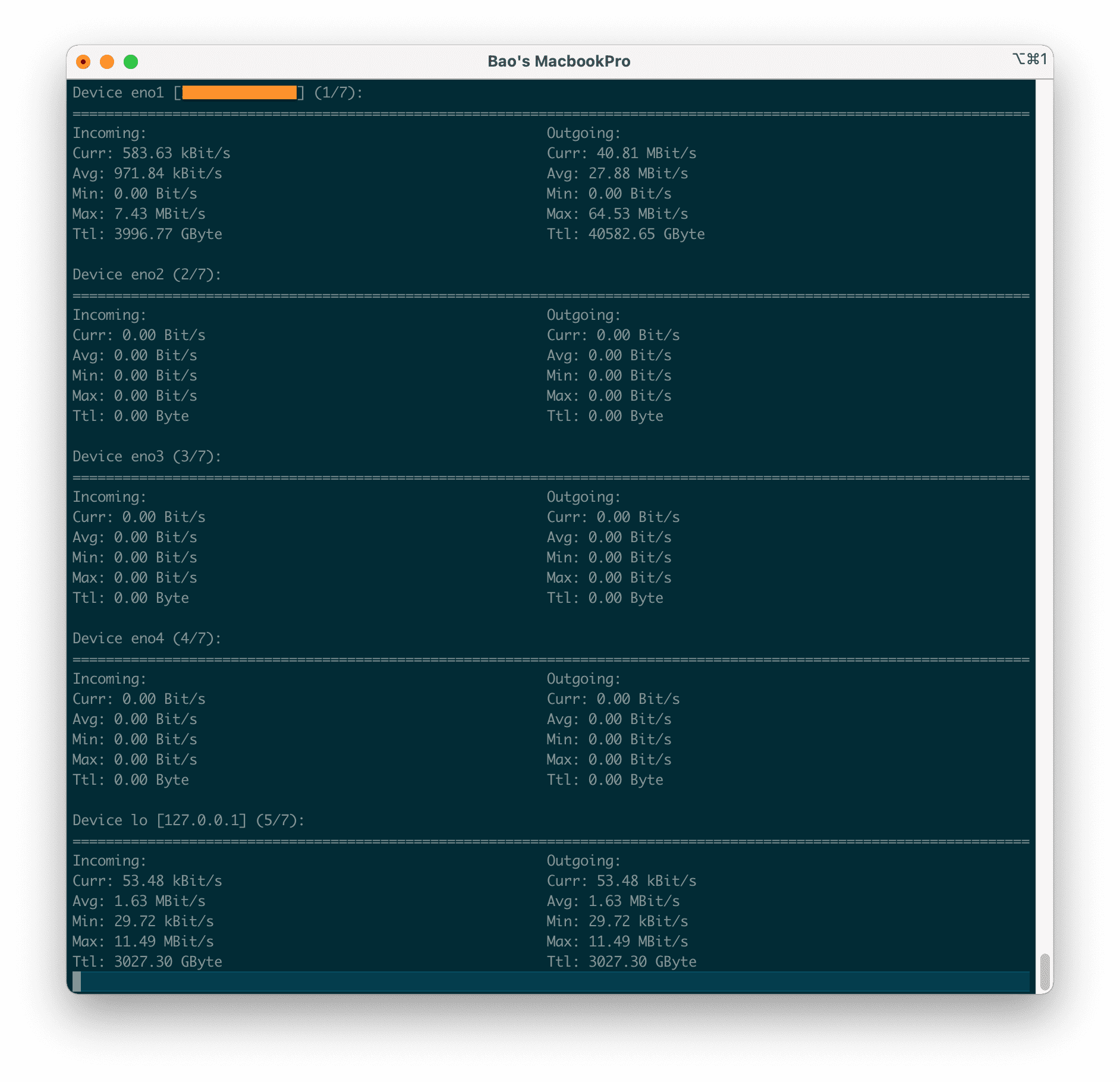Click the Bao's MacbookPro title bar text
The image size is (1120, 1082).
pos(559,61)
